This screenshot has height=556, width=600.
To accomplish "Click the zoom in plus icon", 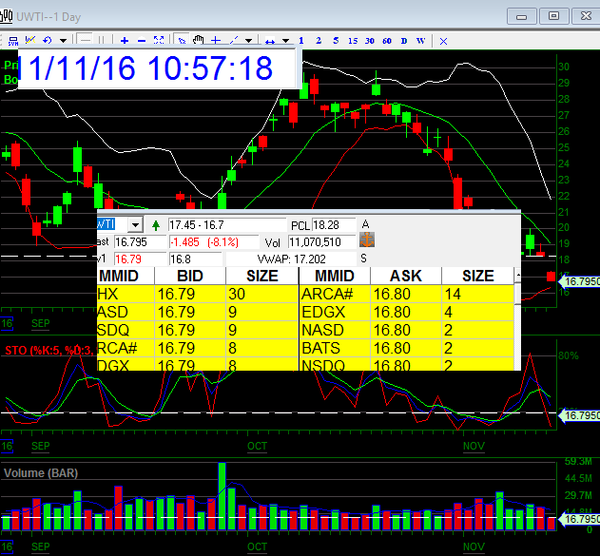I will (x=124, y=40).
